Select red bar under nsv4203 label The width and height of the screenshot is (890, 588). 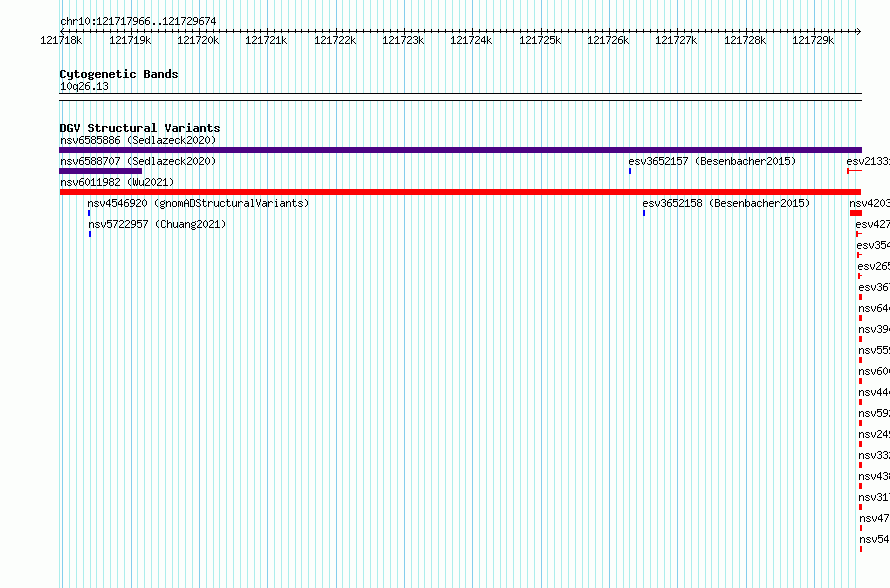(856, 213)
